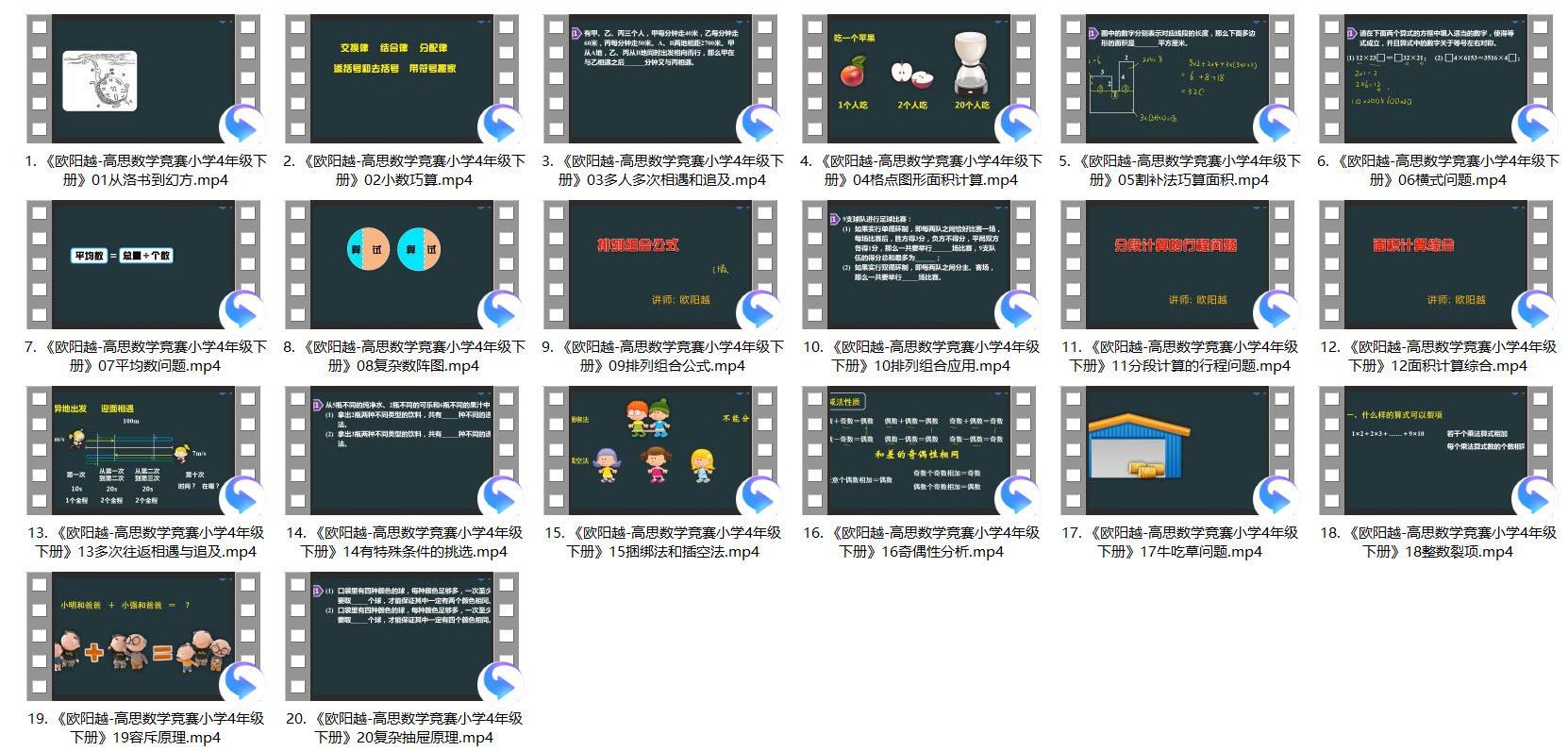The height and width of the screenshot is (751, 1568).
Task: Open the 12面积计算综合 video thumbnail
Action: pos(1436,263)
